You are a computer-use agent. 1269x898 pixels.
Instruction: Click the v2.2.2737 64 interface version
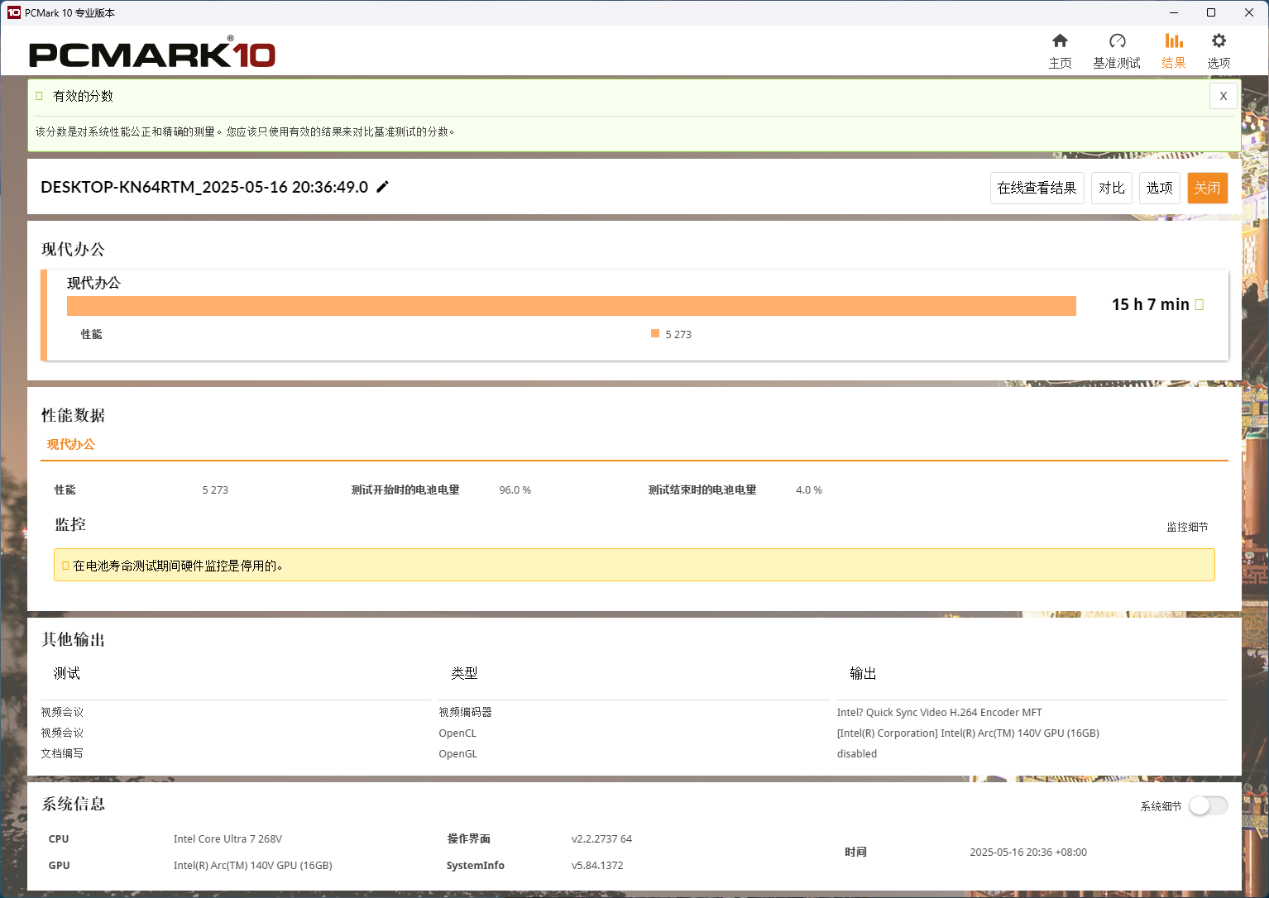click(x=602, y=839)
